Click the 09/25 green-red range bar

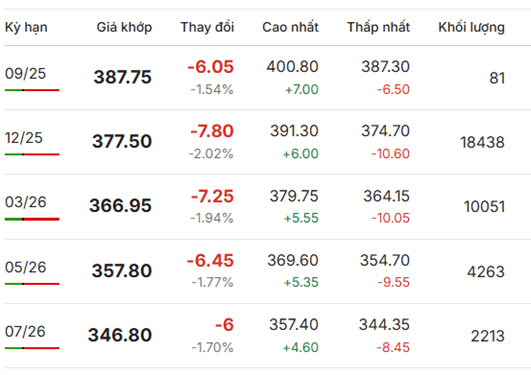pyautogui.click(x=32, y=90)
